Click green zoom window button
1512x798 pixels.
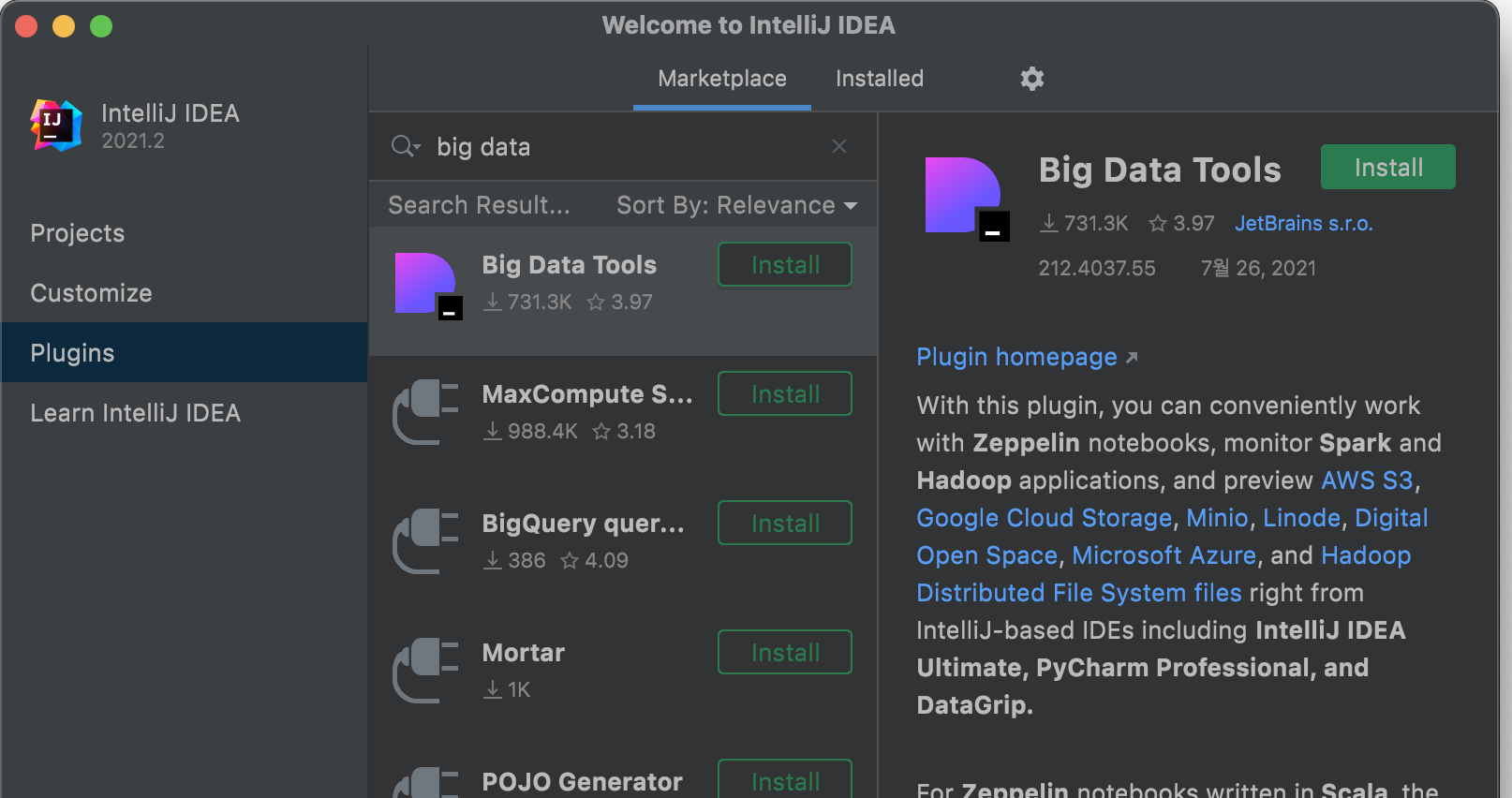pyautogui.click(x=101, y=26)
